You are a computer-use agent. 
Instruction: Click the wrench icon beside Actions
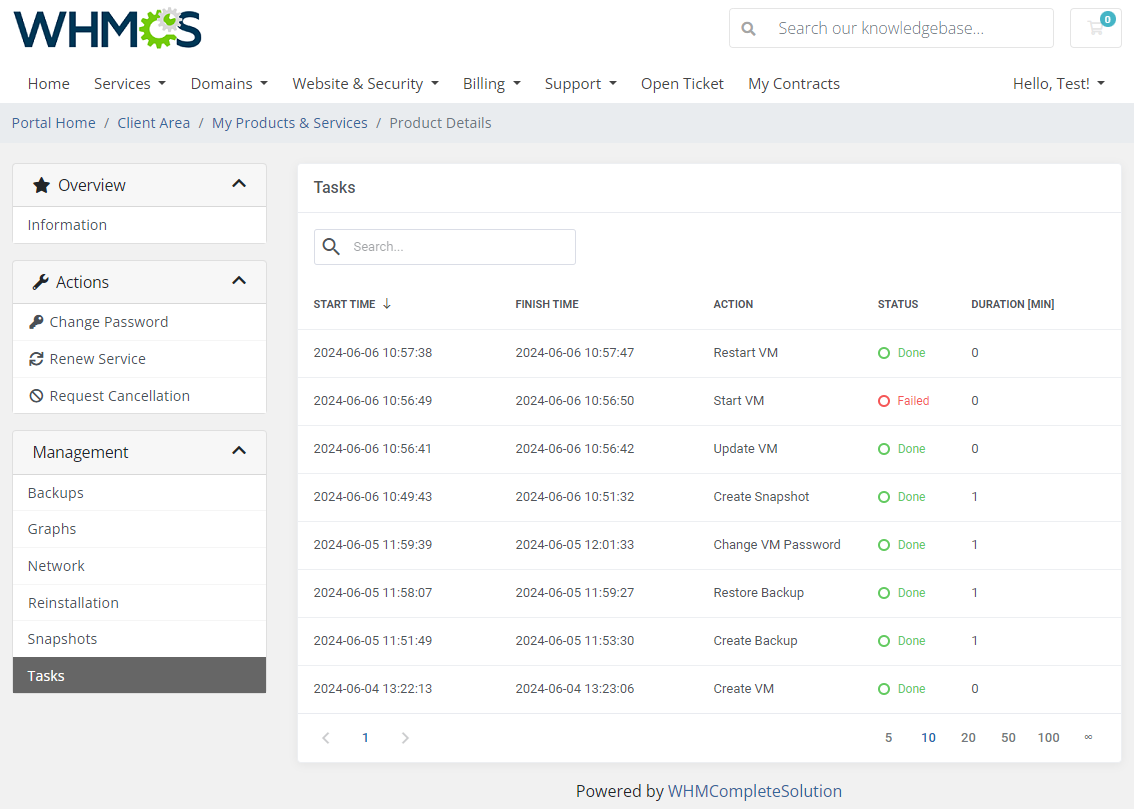(x=41, y=281)
